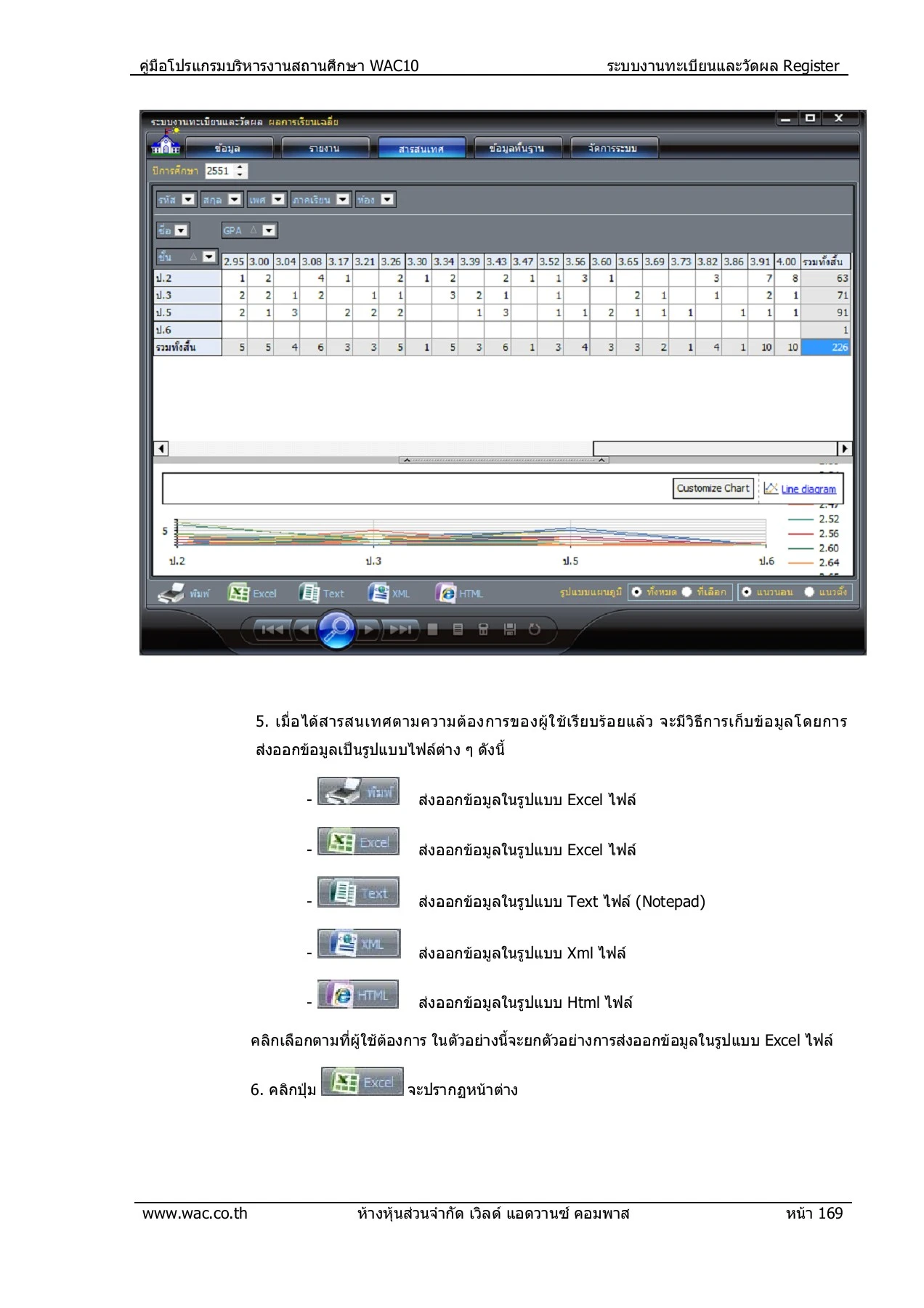Viewport: 924px width, 1308px height.
Task: Open the ภาคเรียน filter dropdown
Action: (x=343, y=199)
